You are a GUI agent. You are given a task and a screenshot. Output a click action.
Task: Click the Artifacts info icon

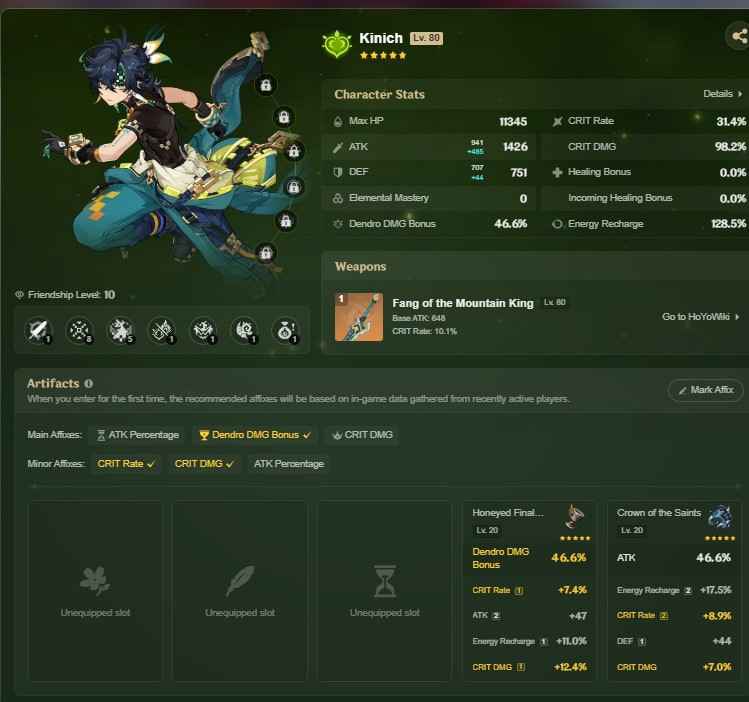[88, 383]
